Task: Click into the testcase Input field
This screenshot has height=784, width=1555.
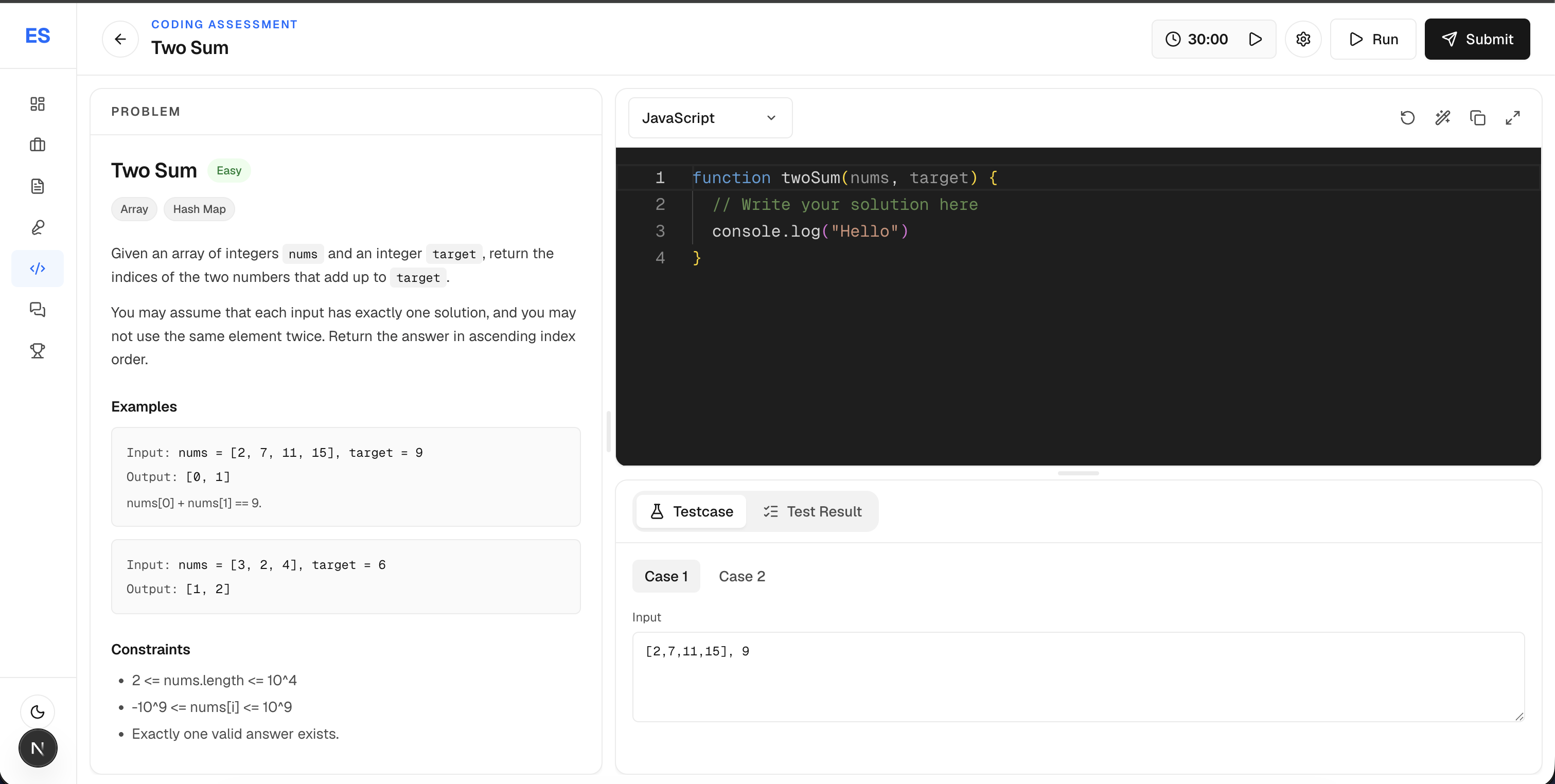Action: pyautogui.click(x=1078, y=676)
